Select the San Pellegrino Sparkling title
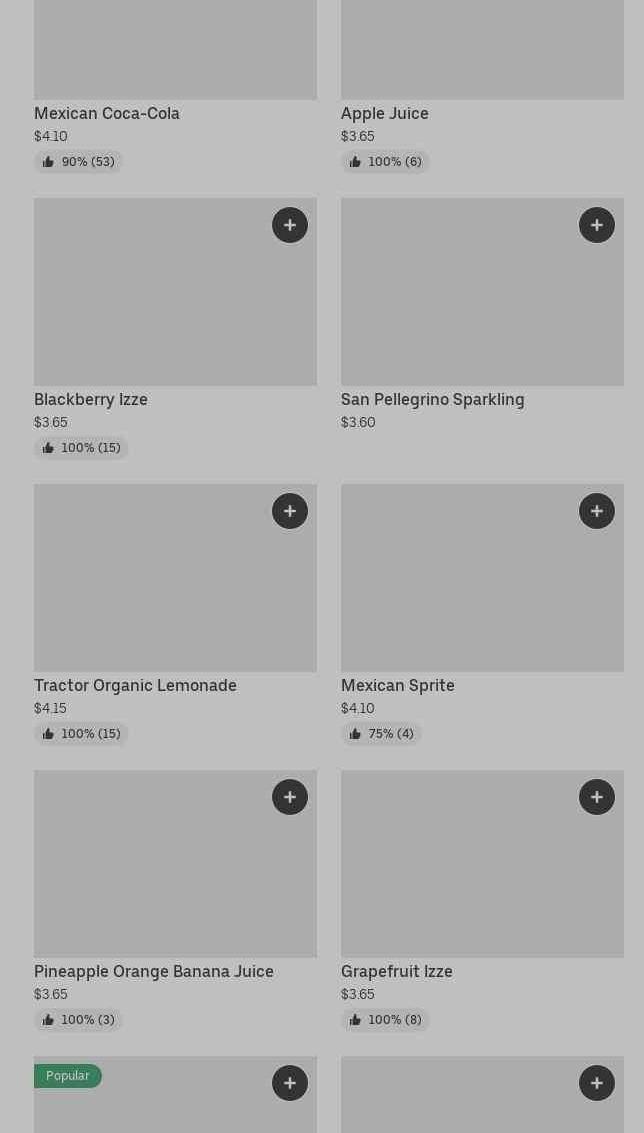 (x=432, y=399)
